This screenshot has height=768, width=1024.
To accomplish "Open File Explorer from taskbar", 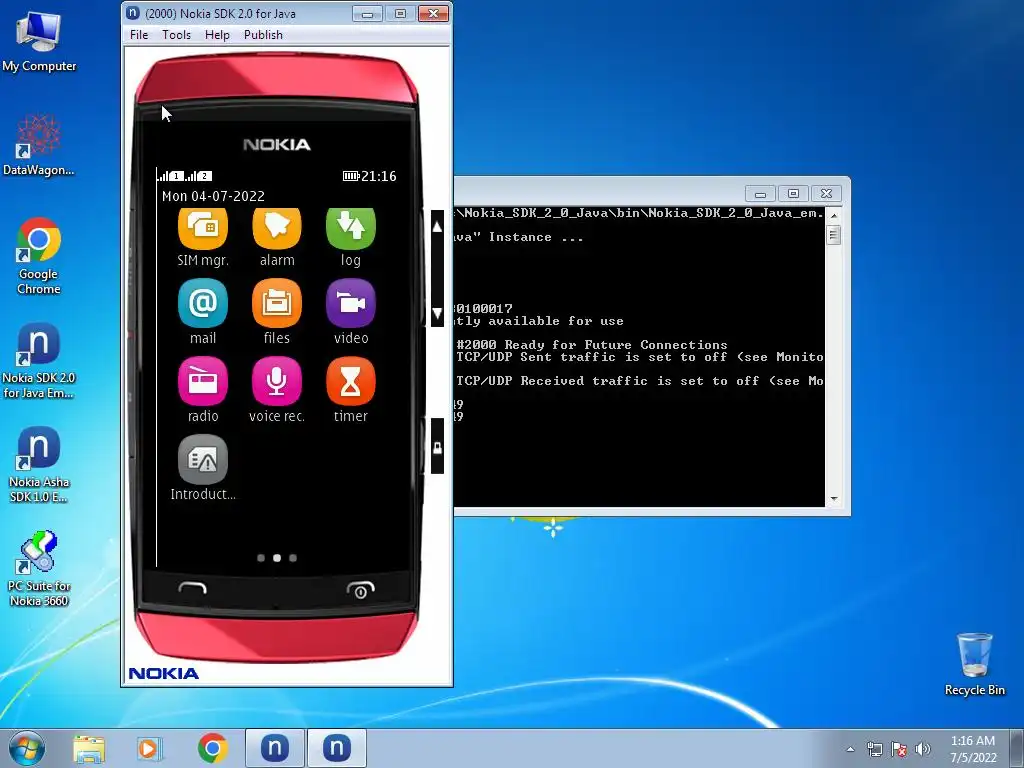I will (89, 748).
